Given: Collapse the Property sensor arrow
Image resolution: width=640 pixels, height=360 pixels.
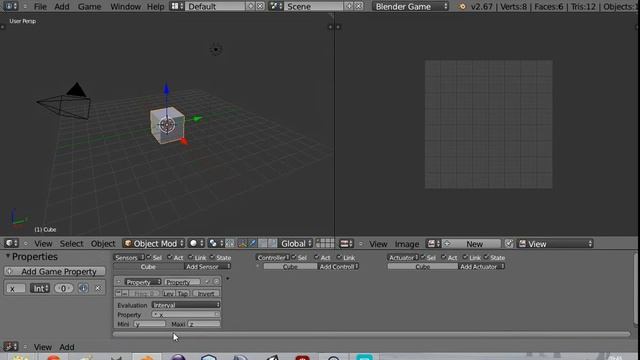Looking at the screenshot, I should pyautogui.click(x=119, y=282).
